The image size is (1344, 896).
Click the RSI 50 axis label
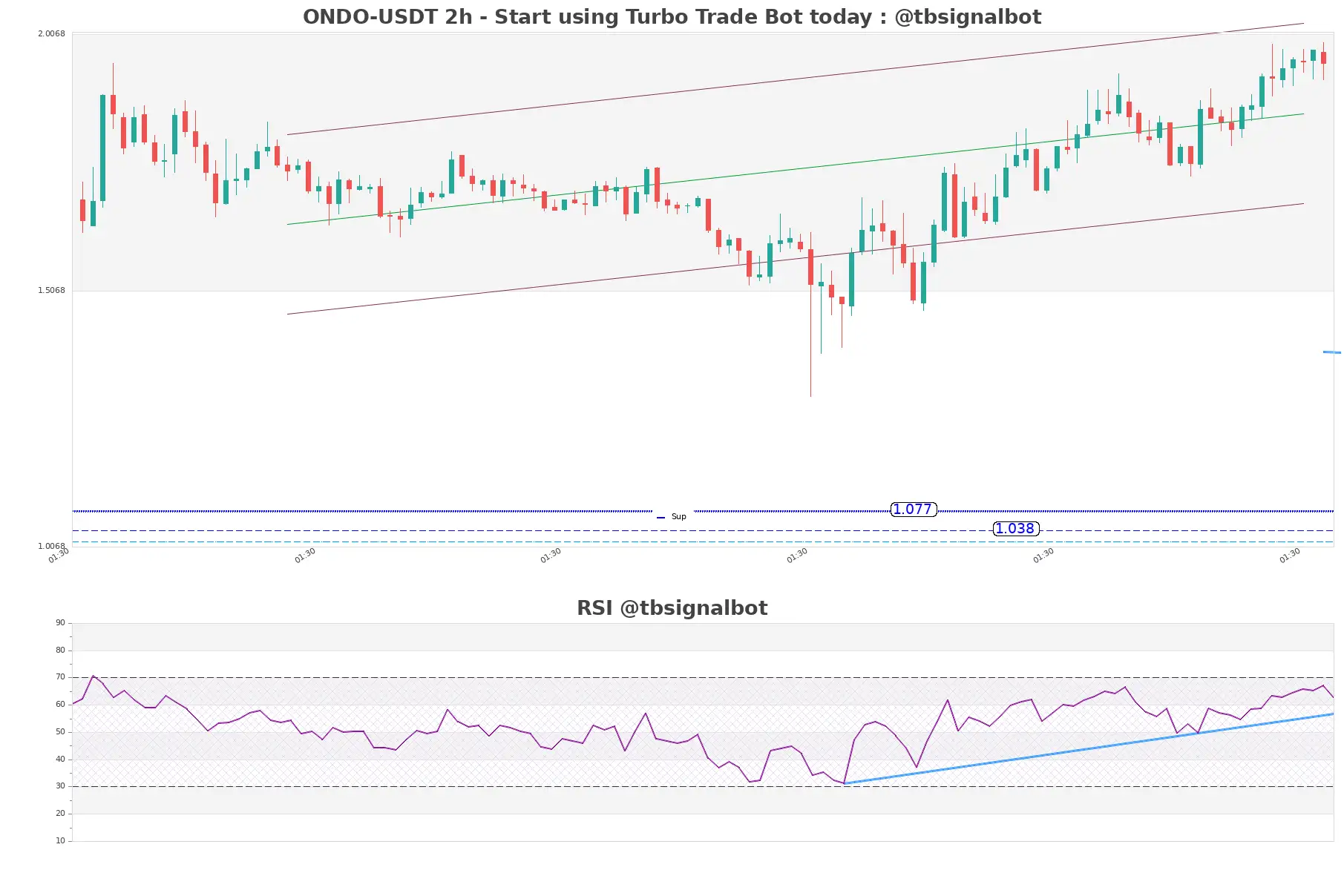click(60, 732)
